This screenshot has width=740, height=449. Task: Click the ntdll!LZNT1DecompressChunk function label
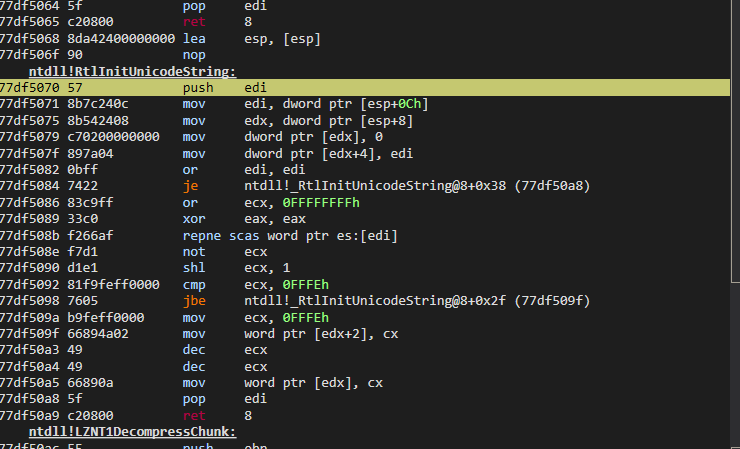pyautogui.click(x=133, y=432)
